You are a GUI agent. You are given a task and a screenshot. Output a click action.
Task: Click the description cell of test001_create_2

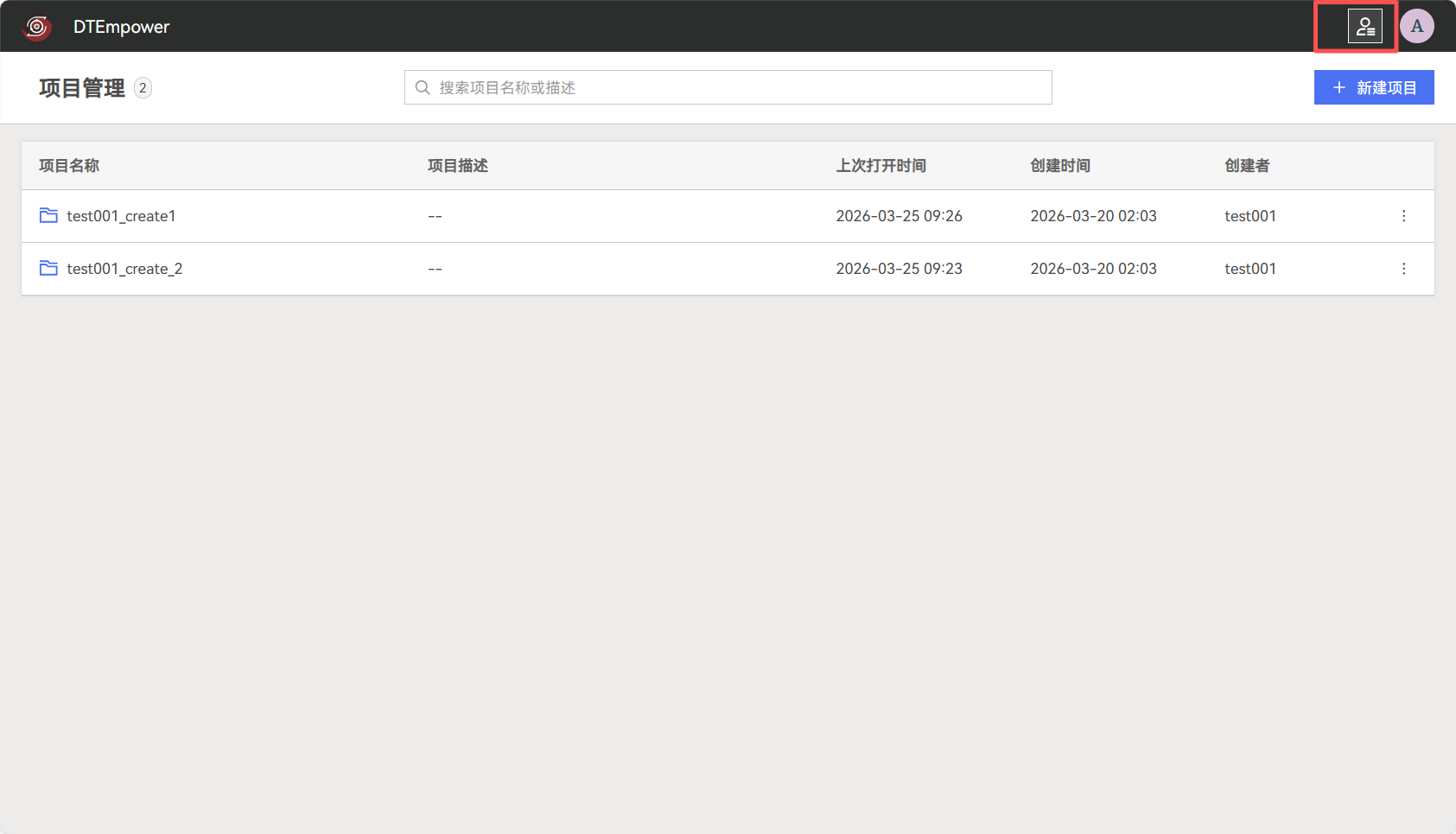click(x=435, y=269)
